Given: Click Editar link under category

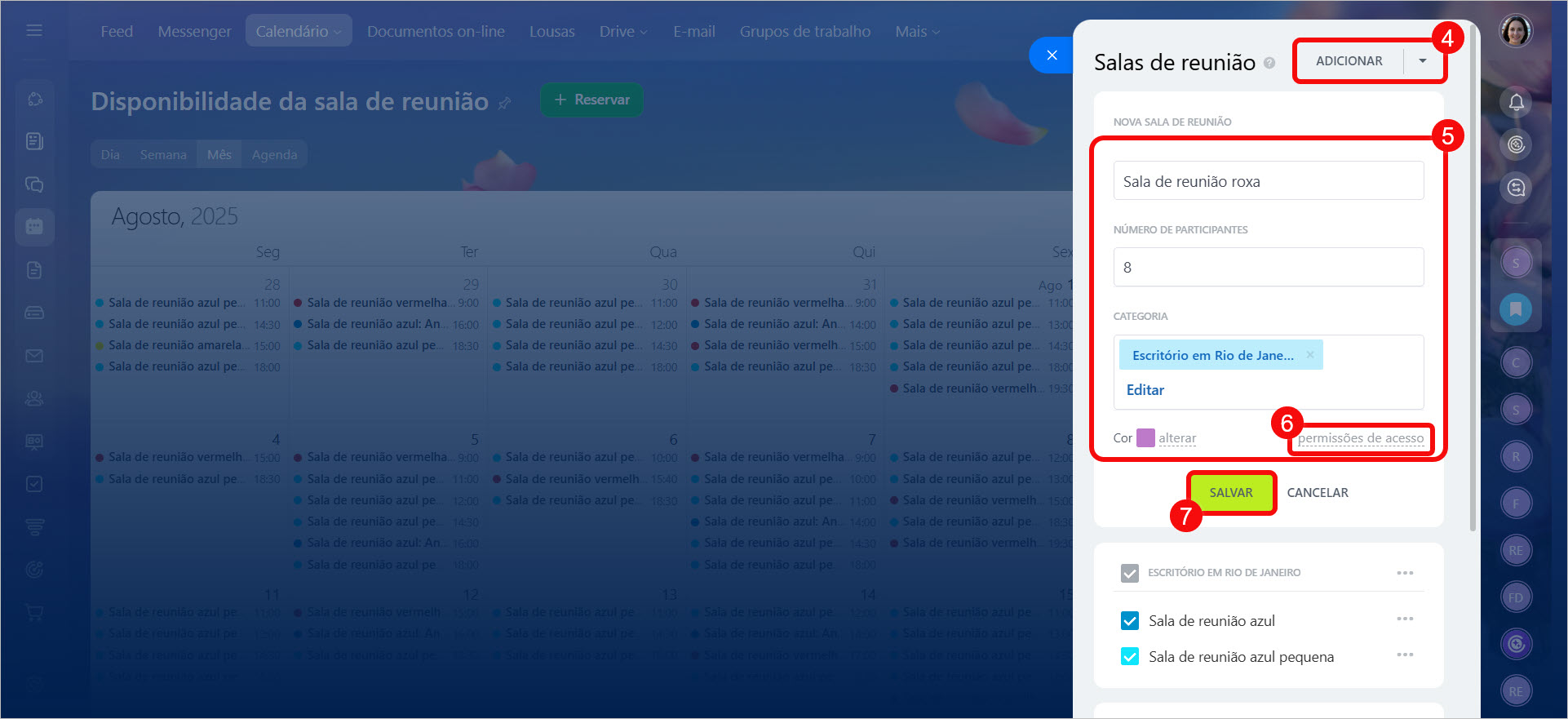Looking at the screenshot, I should 1145,390.
